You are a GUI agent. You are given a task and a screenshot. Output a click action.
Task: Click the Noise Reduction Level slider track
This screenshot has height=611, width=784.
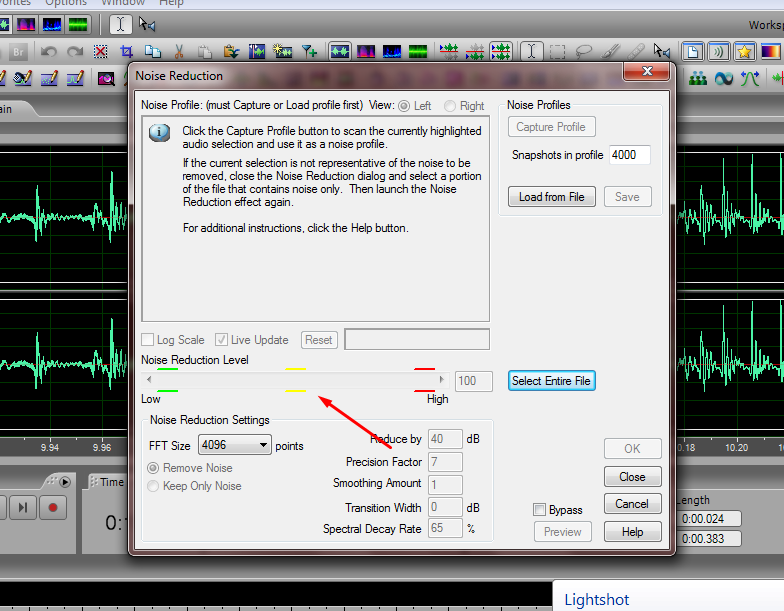tap(296, 380)
